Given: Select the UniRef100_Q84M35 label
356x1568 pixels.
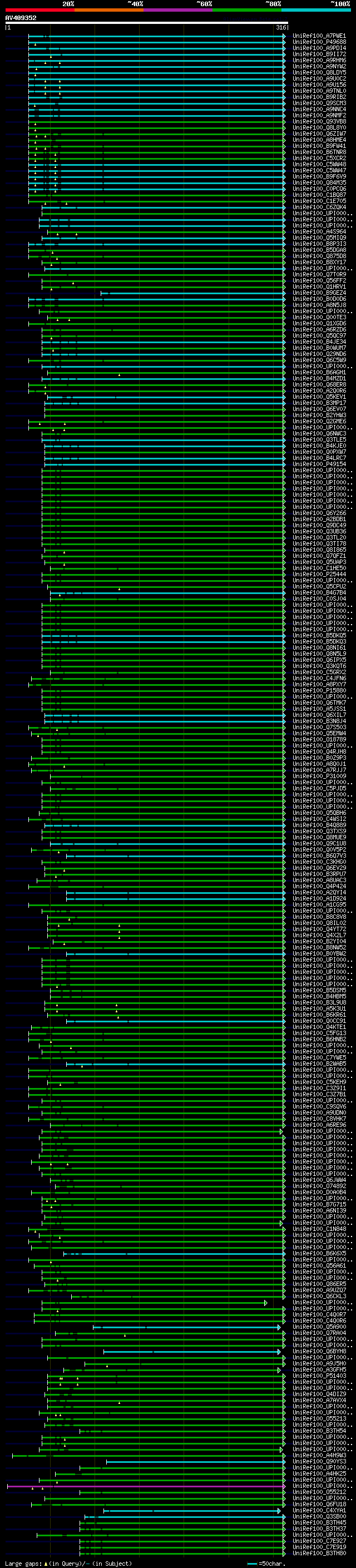Looking at the screenshot, I should [x=319, y=182].
